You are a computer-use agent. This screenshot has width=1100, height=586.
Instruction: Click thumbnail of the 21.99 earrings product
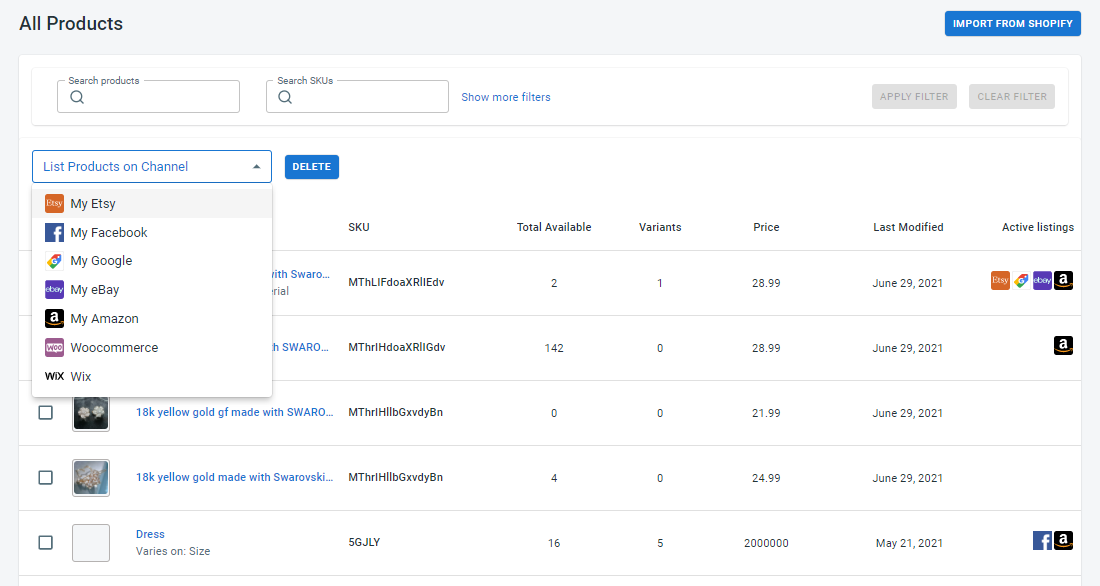91,413
